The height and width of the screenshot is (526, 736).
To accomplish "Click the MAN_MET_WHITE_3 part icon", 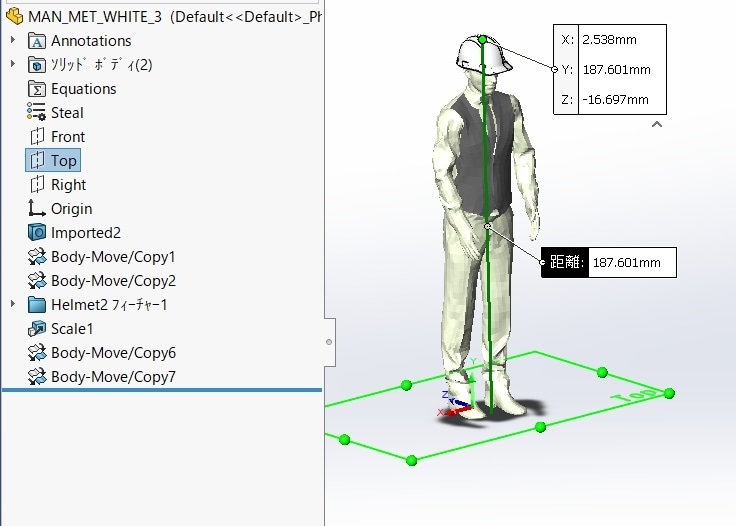I will 14,16.
